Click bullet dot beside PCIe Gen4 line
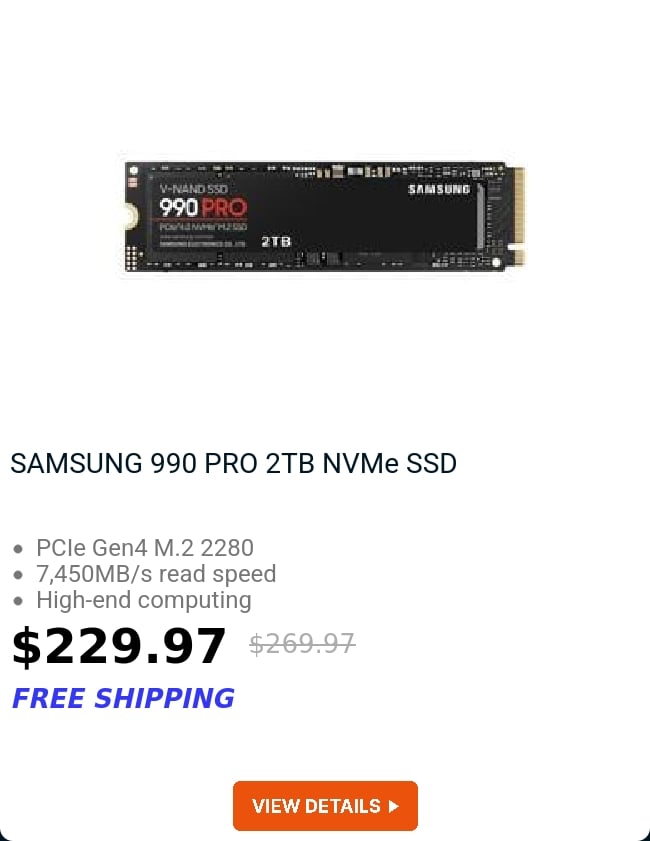 [x=18, y=549]
